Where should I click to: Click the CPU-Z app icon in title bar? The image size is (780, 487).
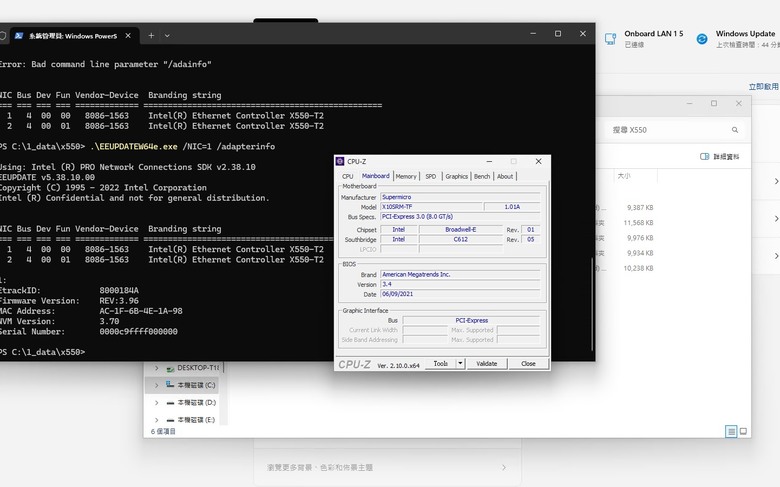pos(340,161)
